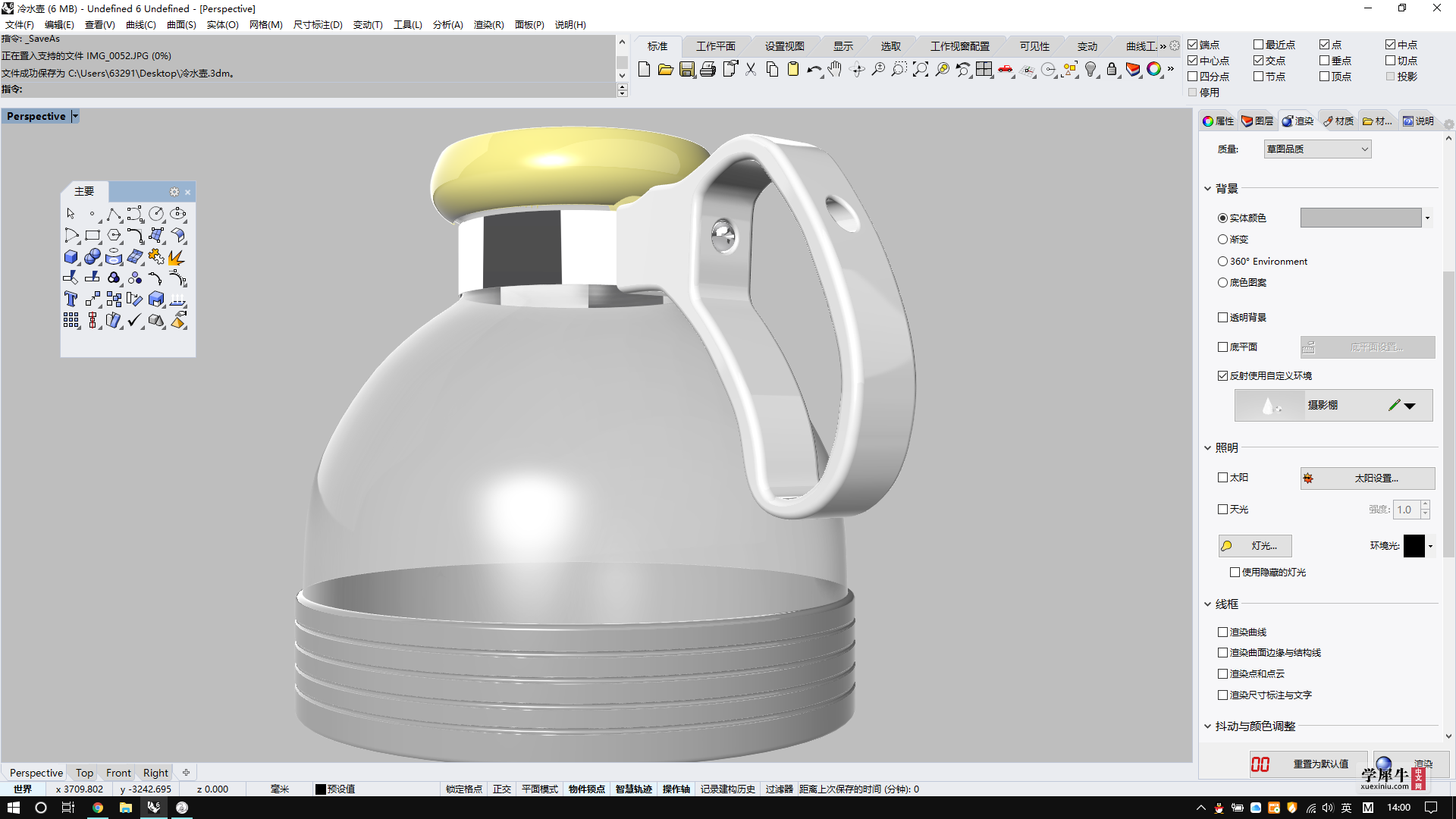This screenshot has height=819, width=1456.
Task: Click the New file icon in the toolbar
Action: point(644,69)
